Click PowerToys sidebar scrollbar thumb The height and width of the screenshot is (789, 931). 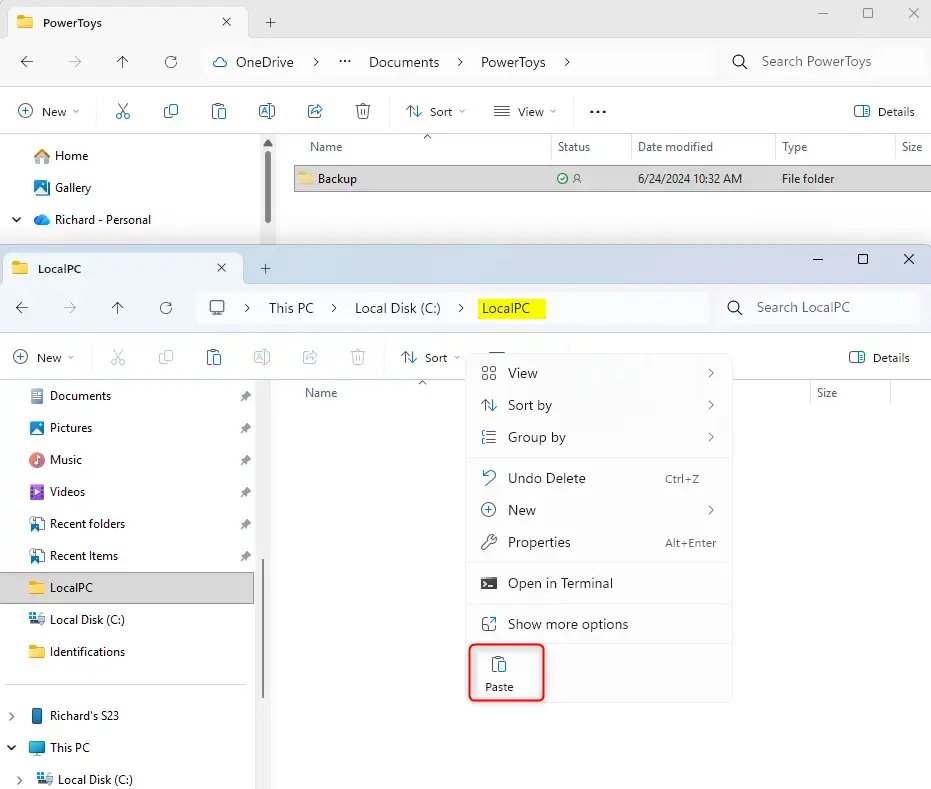268,186
